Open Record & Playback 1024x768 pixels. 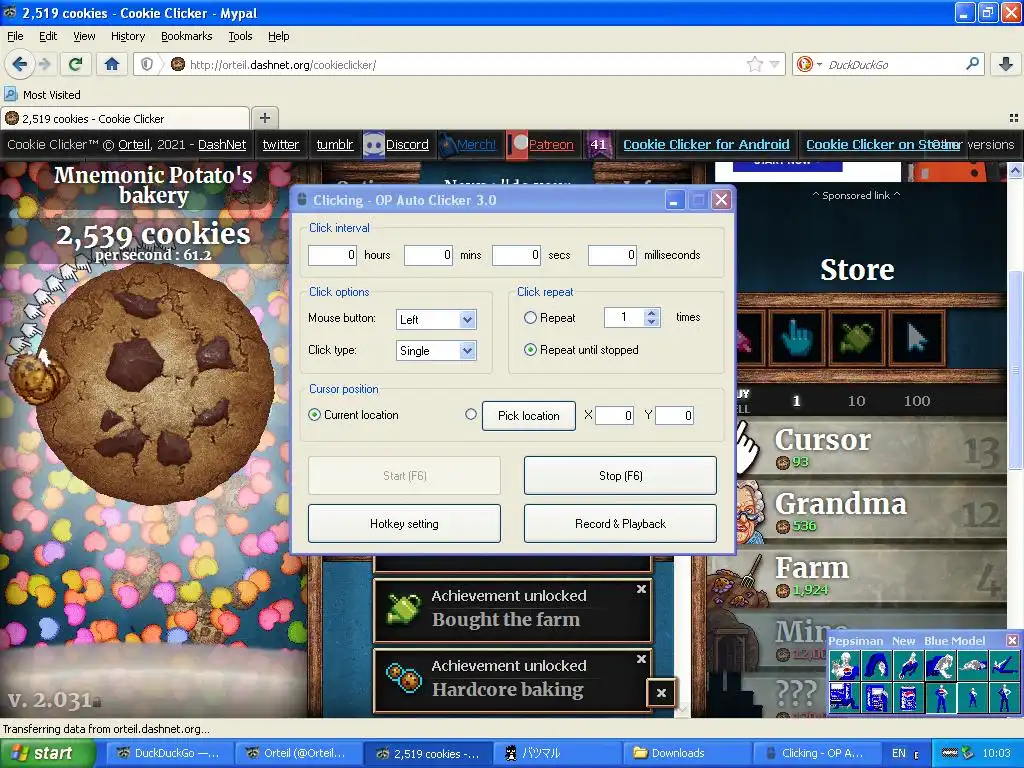pyautogui.click(x=620, y=524)
